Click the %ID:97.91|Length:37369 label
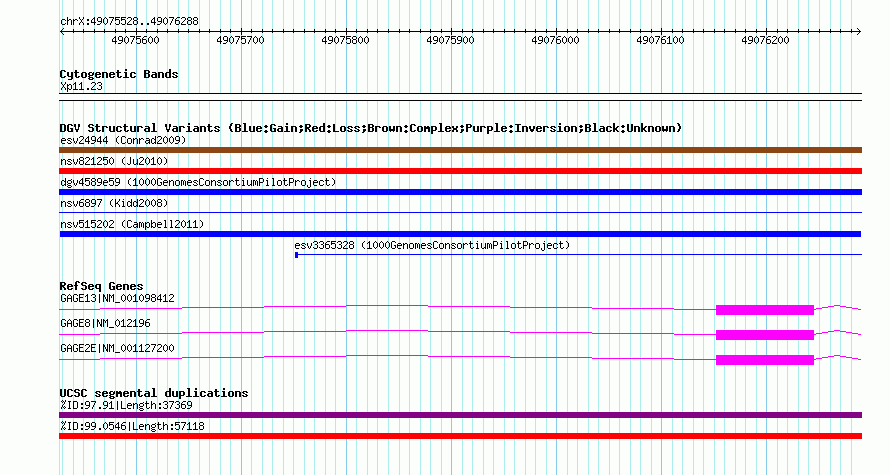The image size is (890, 475). 127,405
